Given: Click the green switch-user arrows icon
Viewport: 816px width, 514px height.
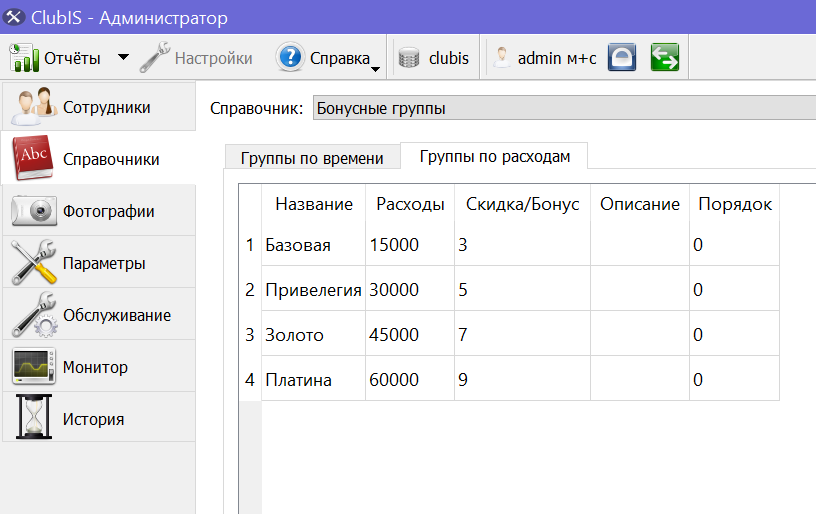Looking at the screenshot, I should (x=665, y=57).
